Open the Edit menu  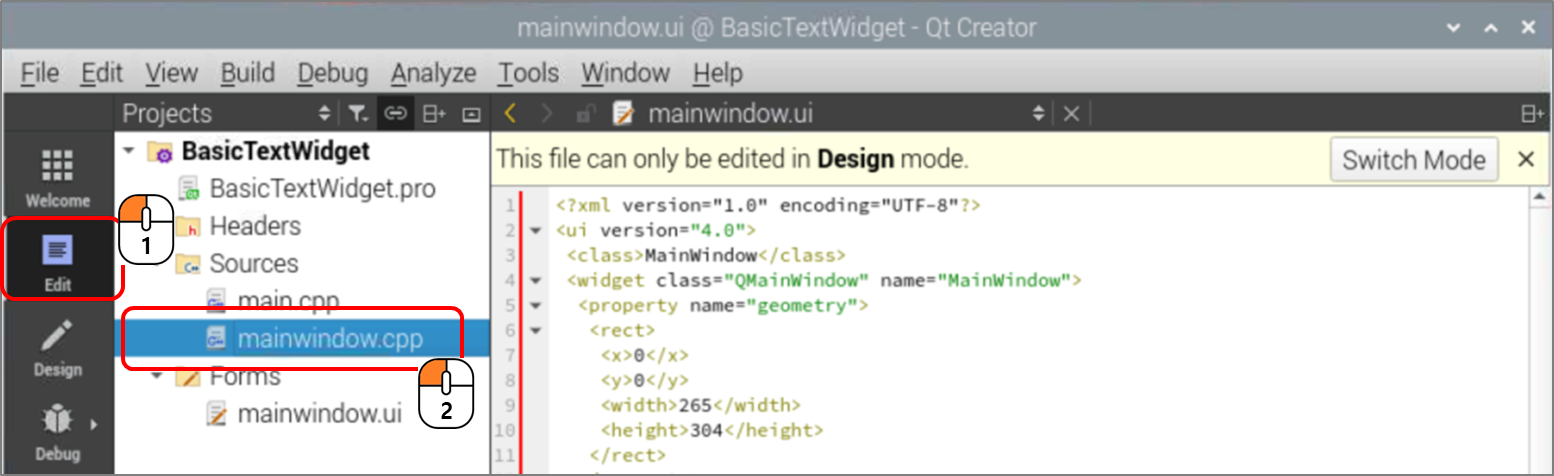[101, 73]
